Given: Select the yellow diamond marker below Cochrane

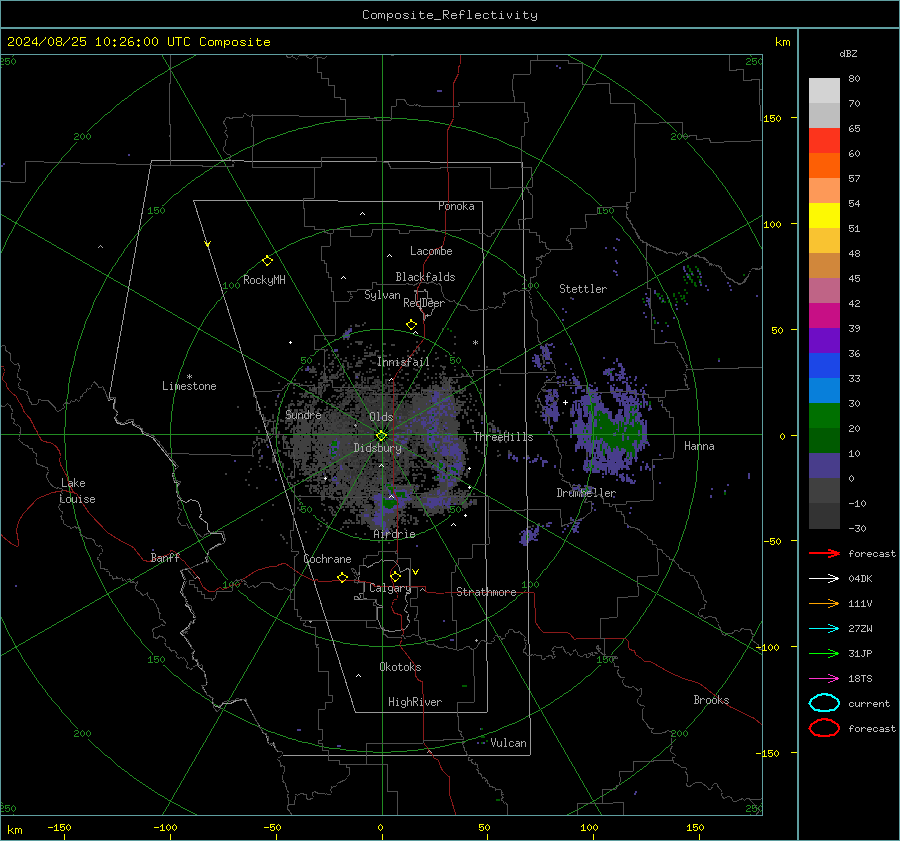Looking at the screenshot, I should click(342, 577).
